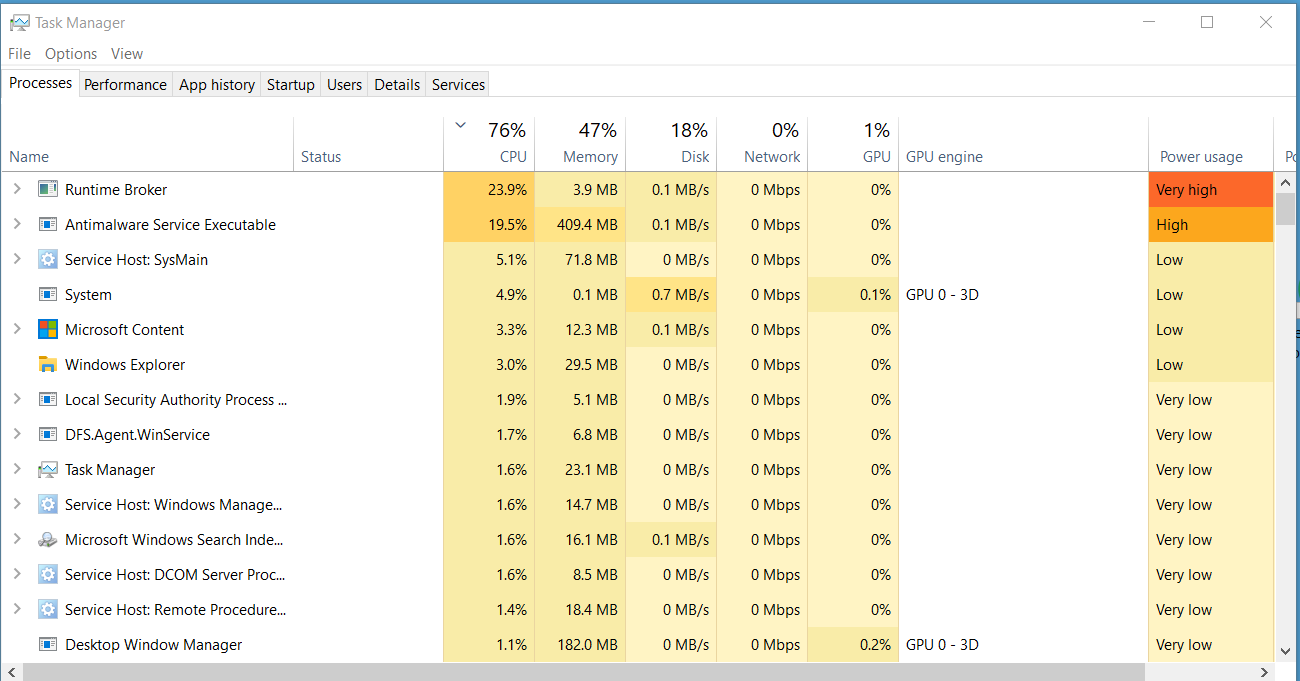Sort by the Disk column header
The image size is (1300, 681).
671,143
